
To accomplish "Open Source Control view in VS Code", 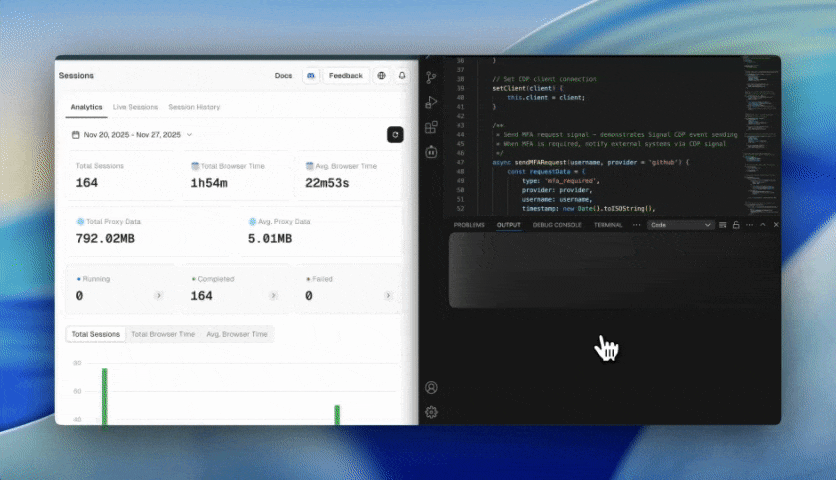I will coord(431,77).
